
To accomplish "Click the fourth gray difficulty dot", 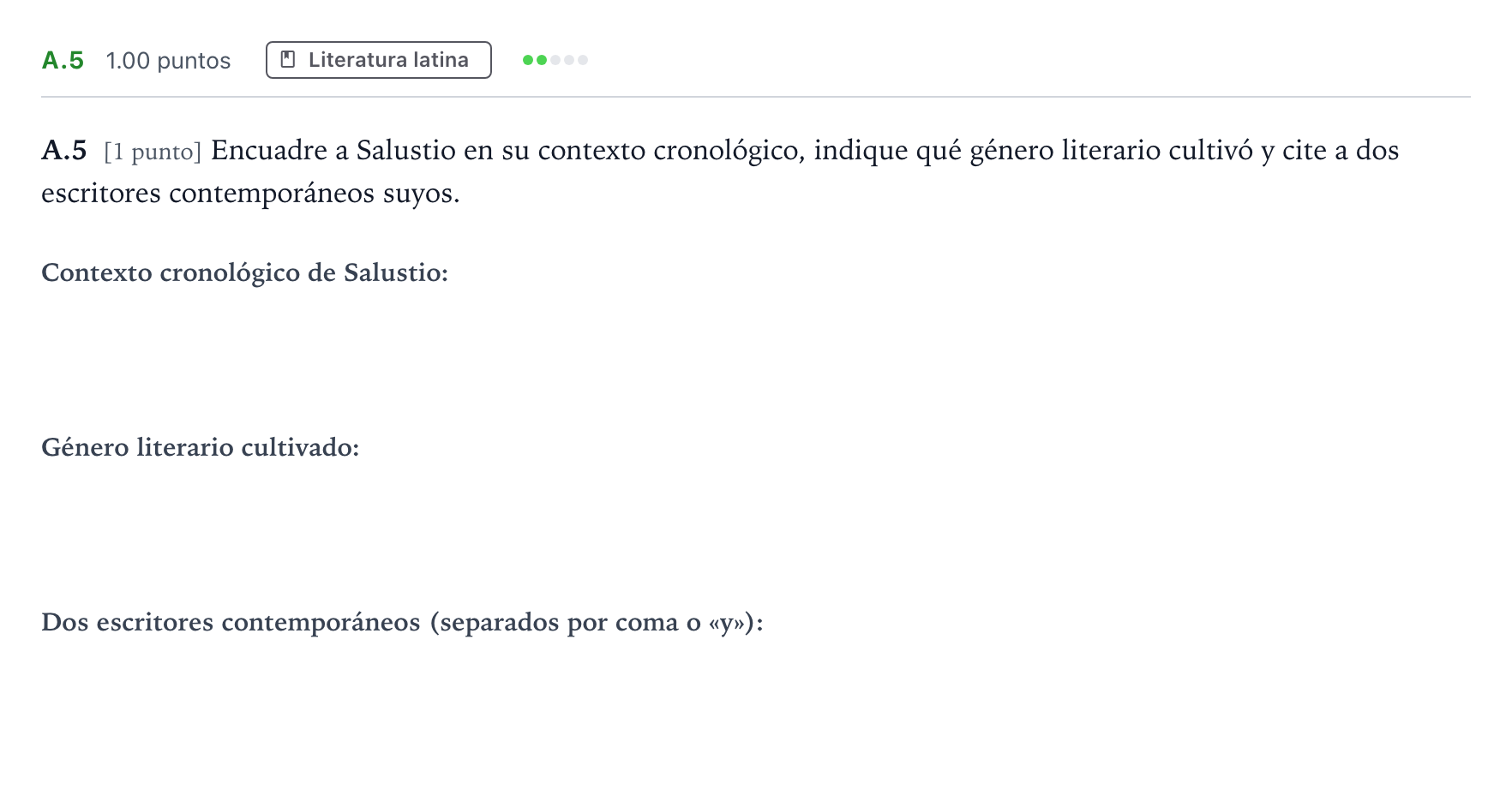I will [569, 60].
